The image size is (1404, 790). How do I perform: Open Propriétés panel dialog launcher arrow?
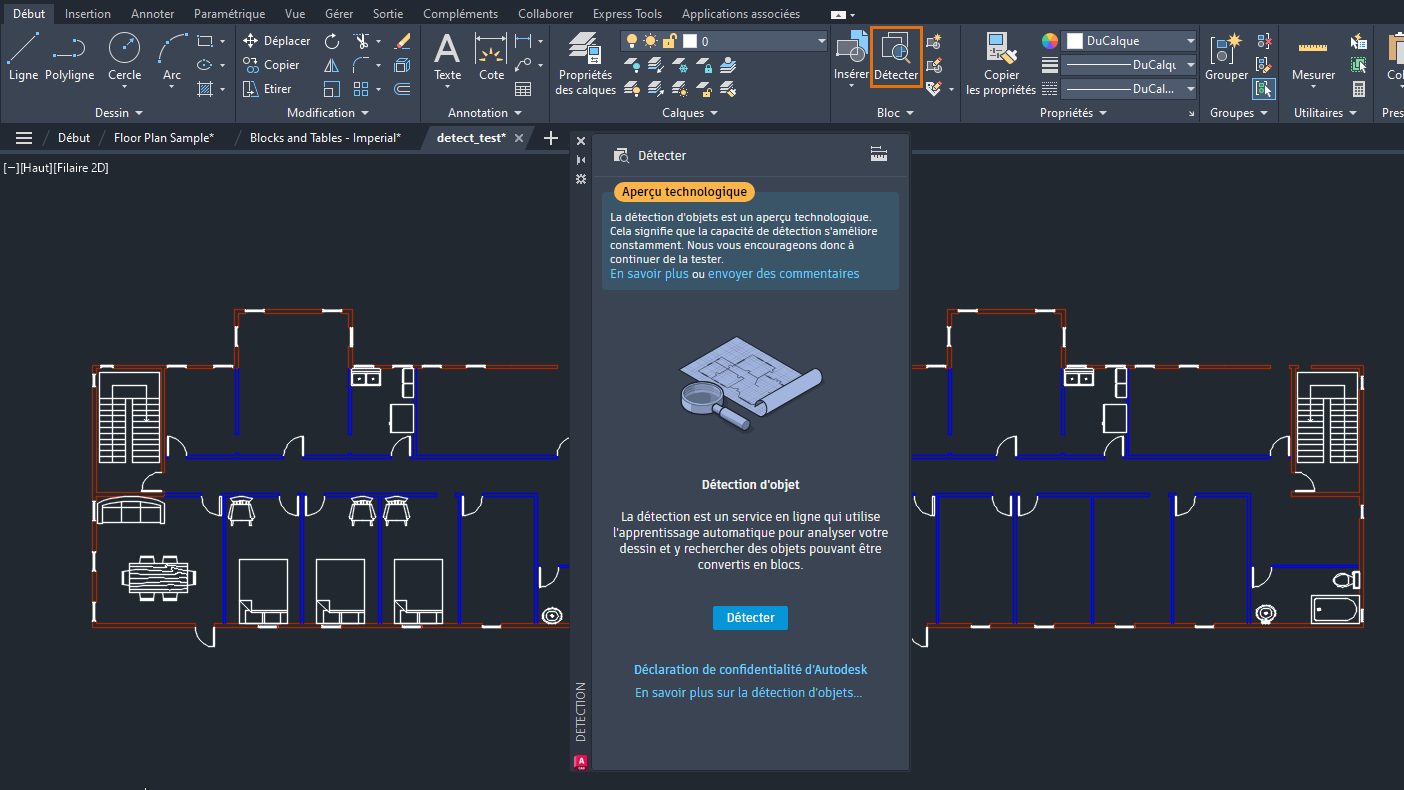[x=1192, y=115]
